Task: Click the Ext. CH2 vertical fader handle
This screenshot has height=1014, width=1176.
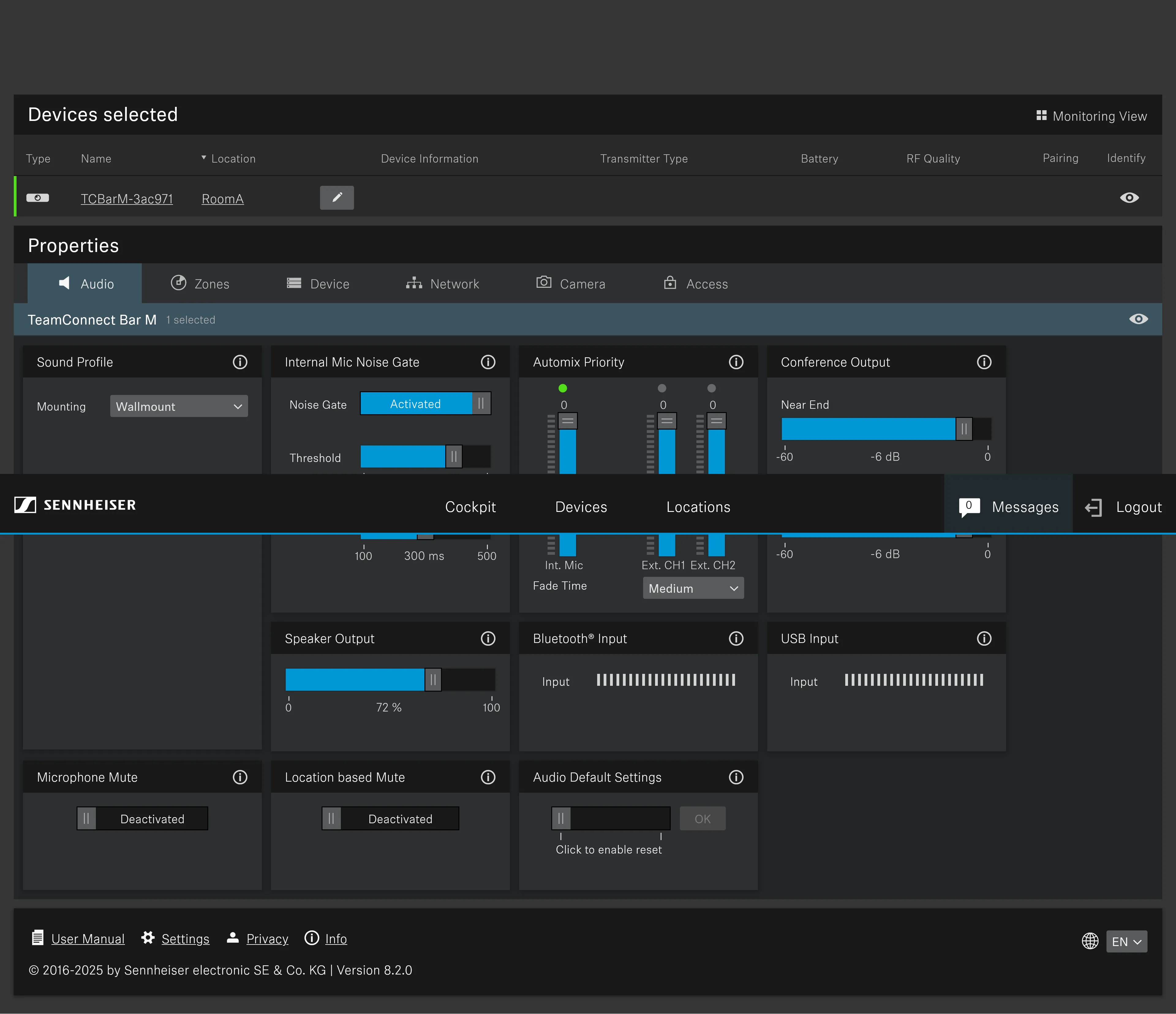Action: pos(717,421)
